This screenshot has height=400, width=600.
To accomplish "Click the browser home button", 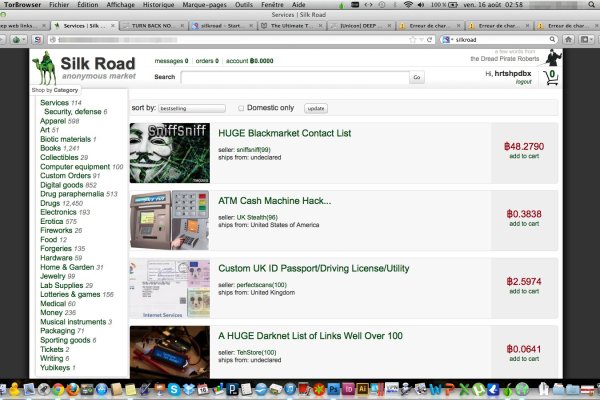I will coord(569,39).
